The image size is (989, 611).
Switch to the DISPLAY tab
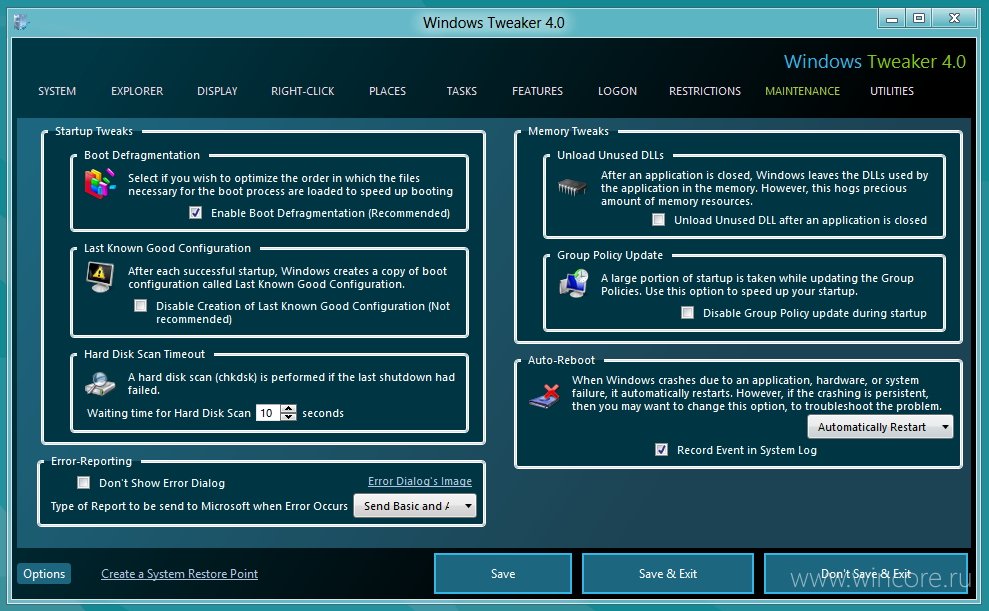pos(217,91)
